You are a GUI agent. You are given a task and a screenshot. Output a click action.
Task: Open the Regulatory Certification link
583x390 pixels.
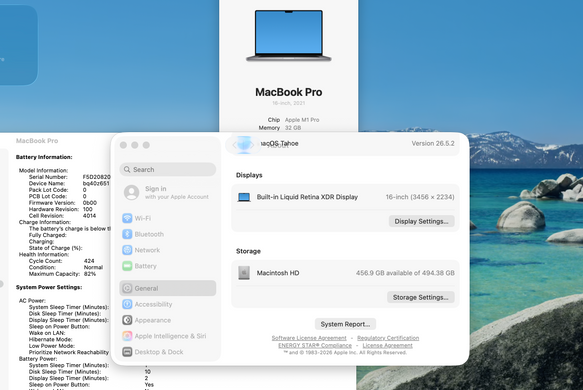tap(388, 338)
